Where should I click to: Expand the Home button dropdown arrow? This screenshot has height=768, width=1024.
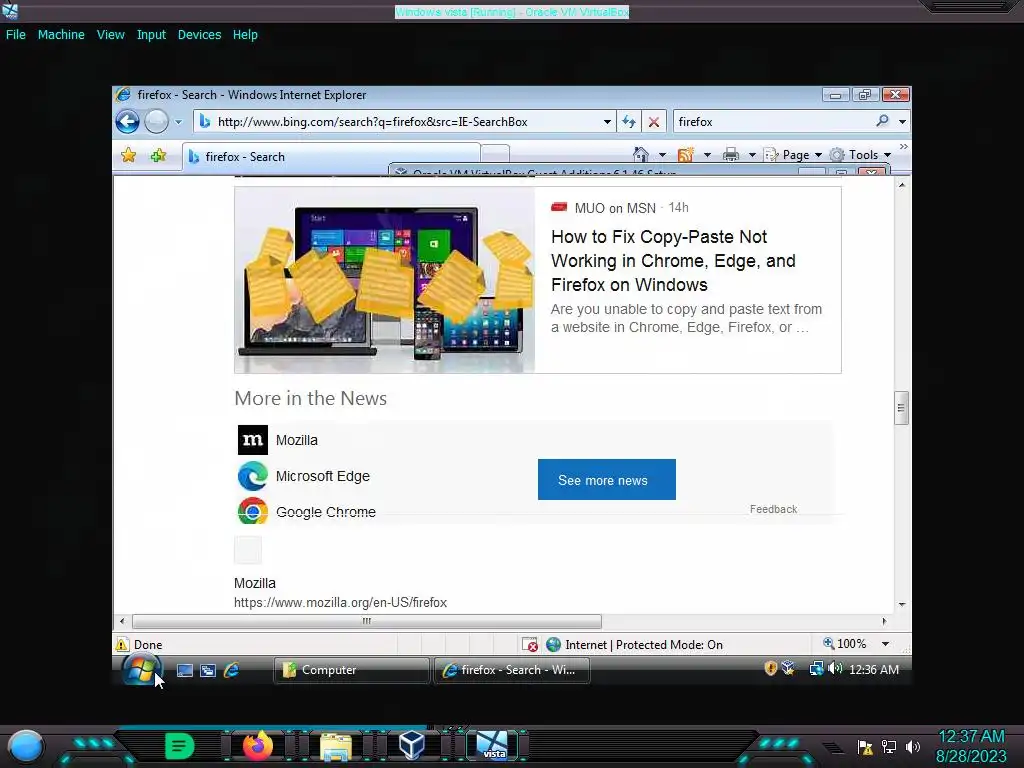[x=662, y=155]
